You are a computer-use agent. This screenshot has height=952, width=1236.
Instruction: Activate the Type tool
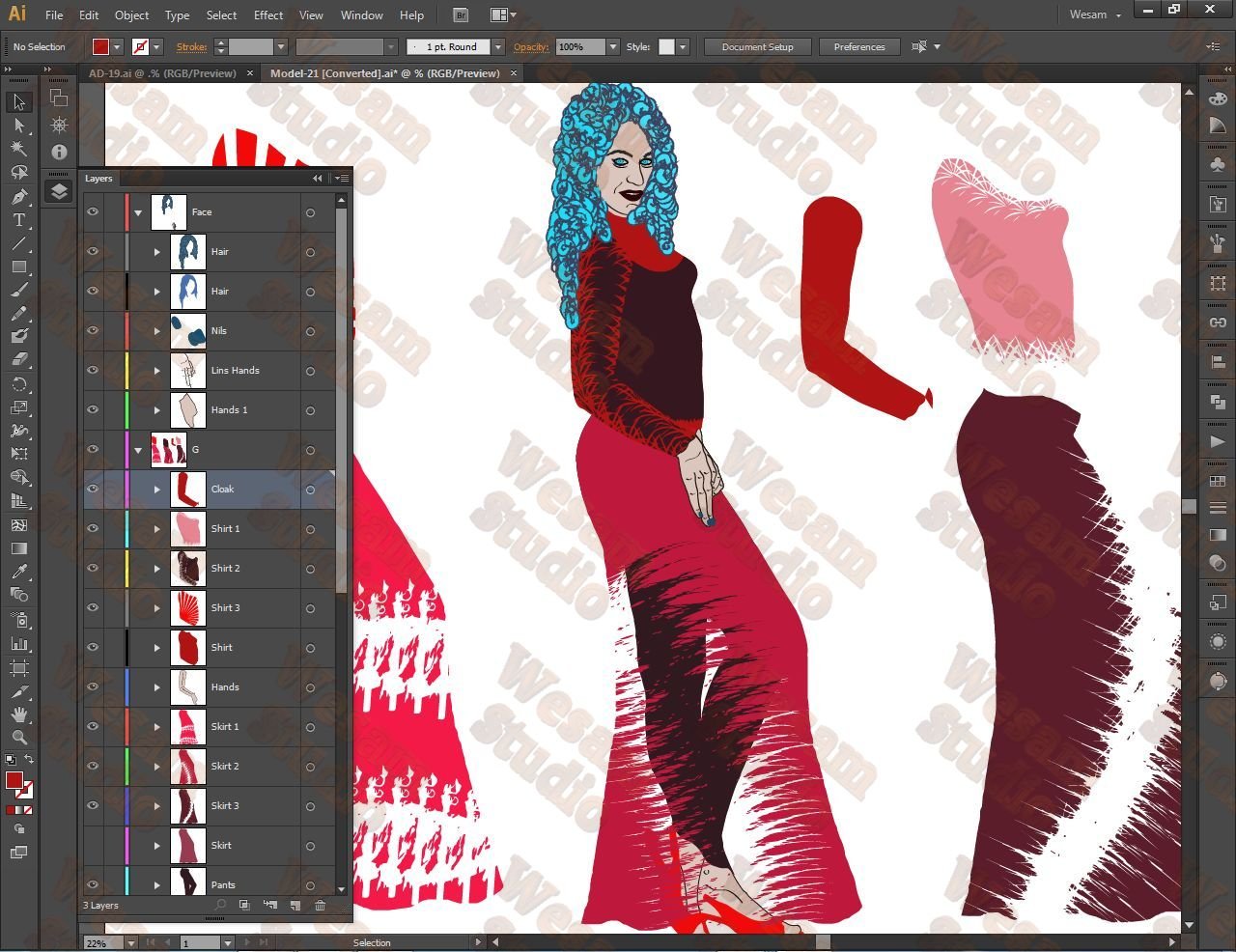pos(18,219)
